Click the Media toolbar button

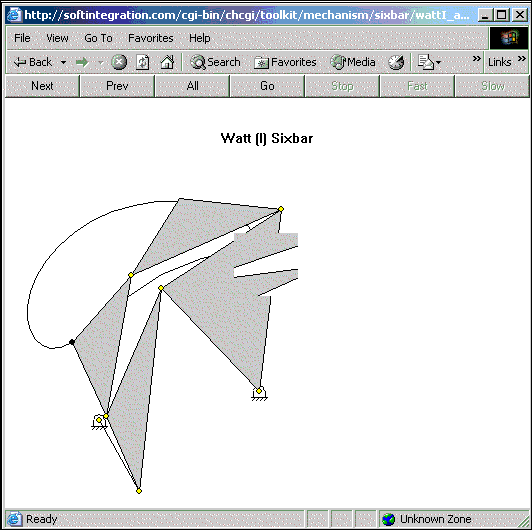click(x=353, y=62)
